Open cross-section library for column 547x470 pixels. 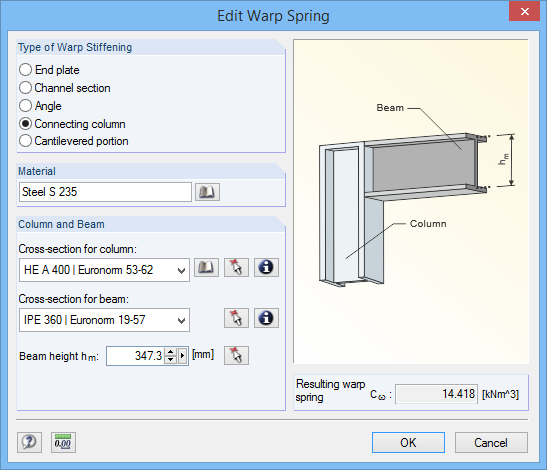(207, 268)
